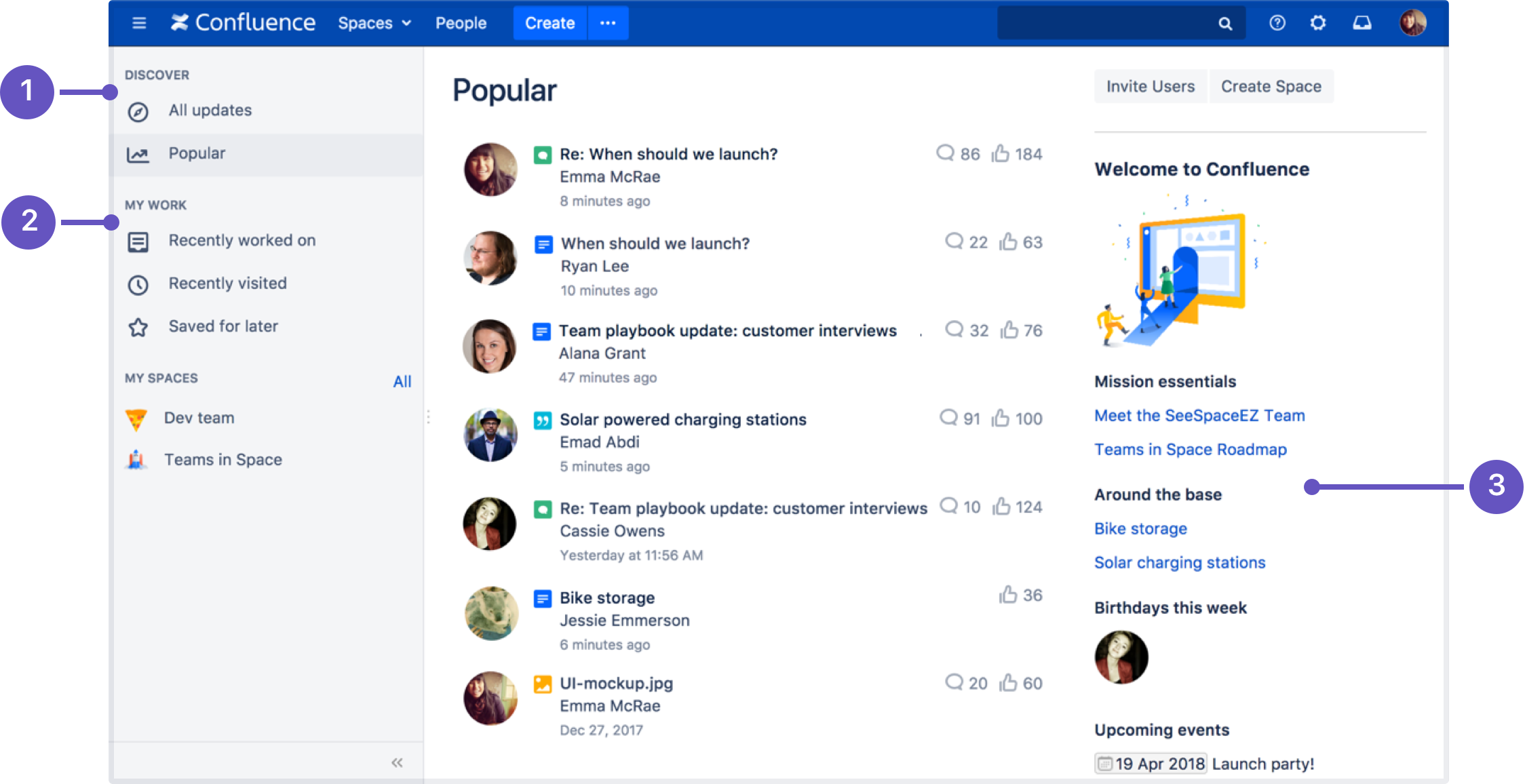Click the Dev team space icon

(x=137, y=417)
